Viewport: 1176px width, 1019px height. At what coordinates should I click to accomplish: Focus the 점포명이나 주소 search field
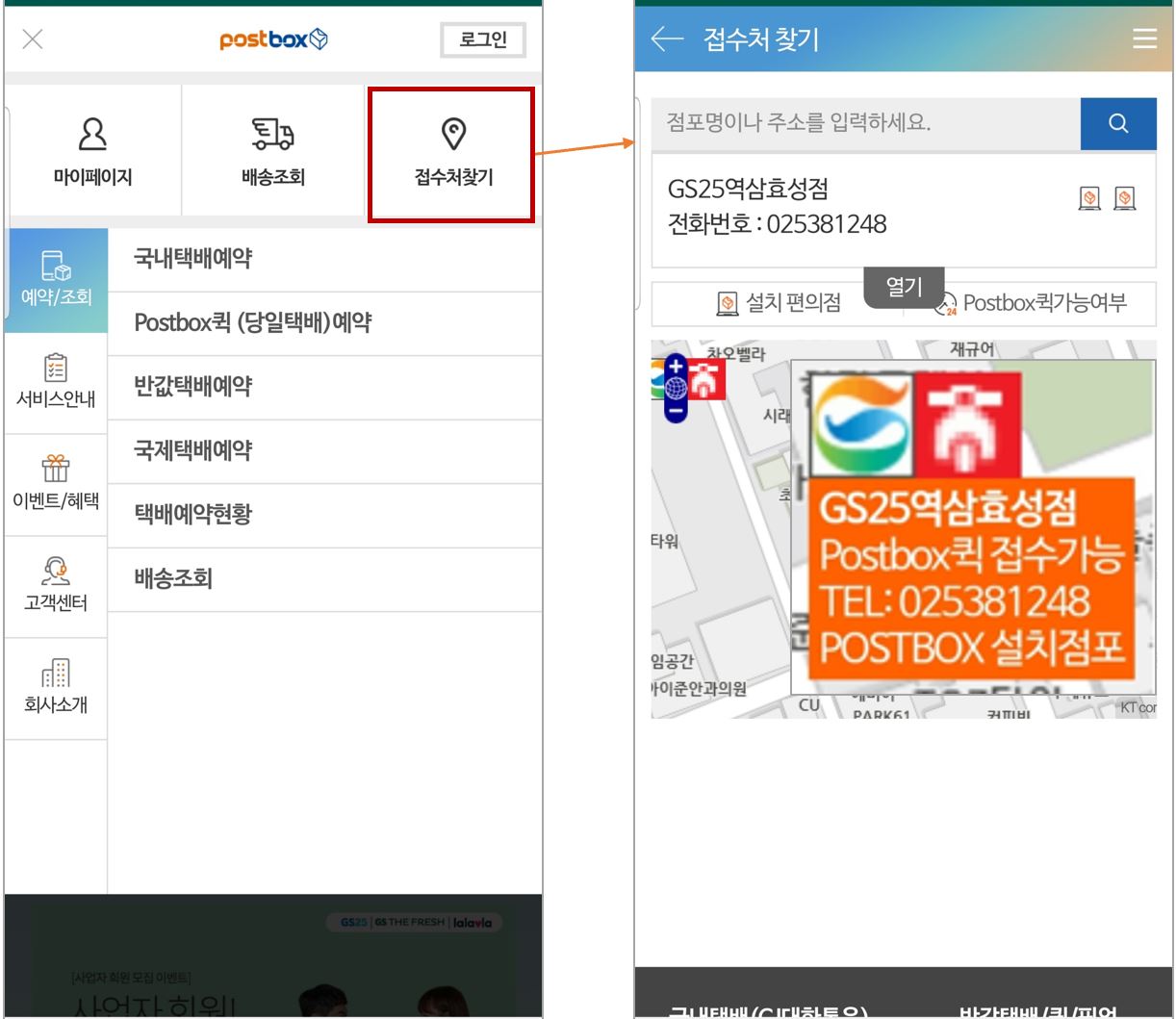pos(866,123)
